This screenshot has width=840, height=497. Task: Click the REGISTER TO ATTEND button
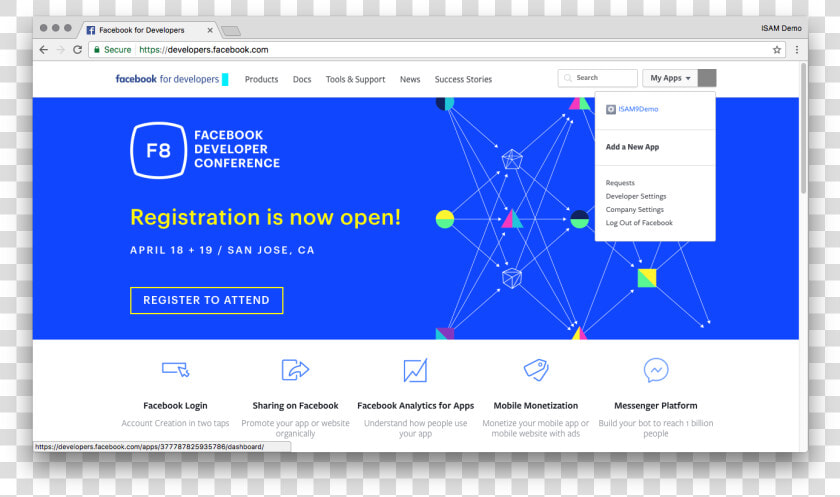pyautogui.click(x=206, y=300)
